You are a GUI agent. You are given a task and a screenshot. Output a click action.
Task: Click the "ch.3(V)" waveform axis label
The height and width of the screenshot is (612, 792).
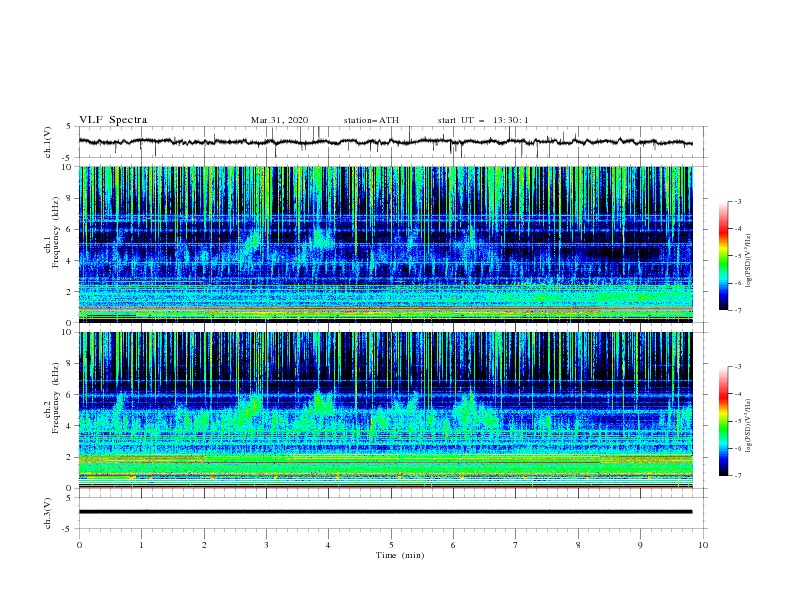coord(48,513)
